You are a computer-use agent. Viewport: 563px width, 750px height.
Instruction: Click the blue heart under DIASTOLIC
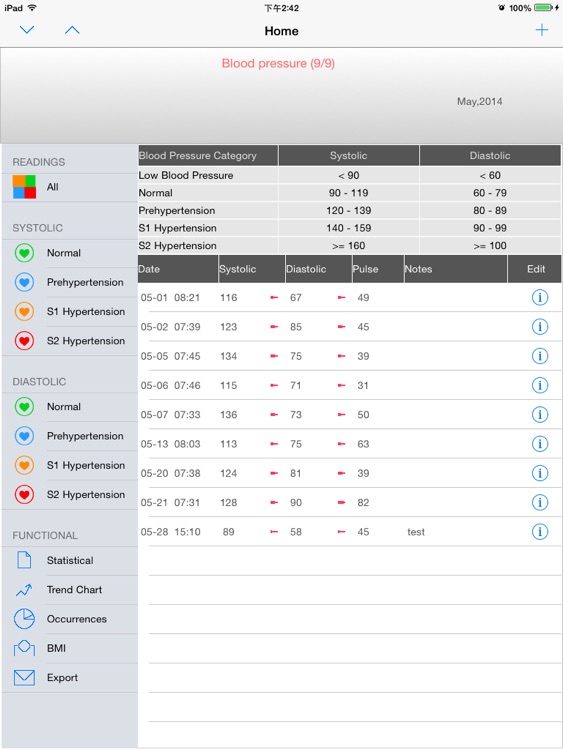coord(24,436)
